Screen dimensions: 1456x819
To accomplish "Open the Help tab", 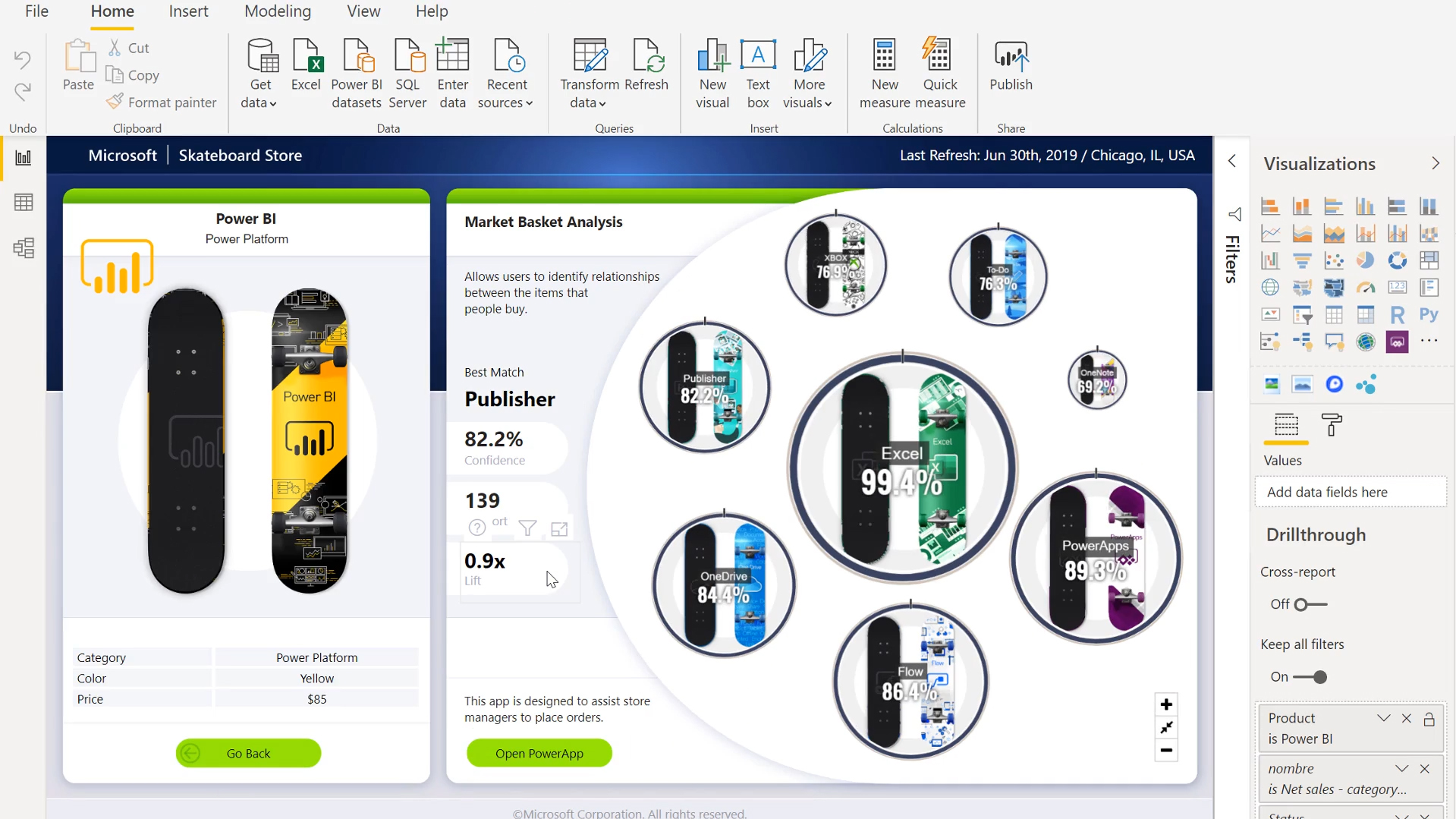I will pos(432,11).
